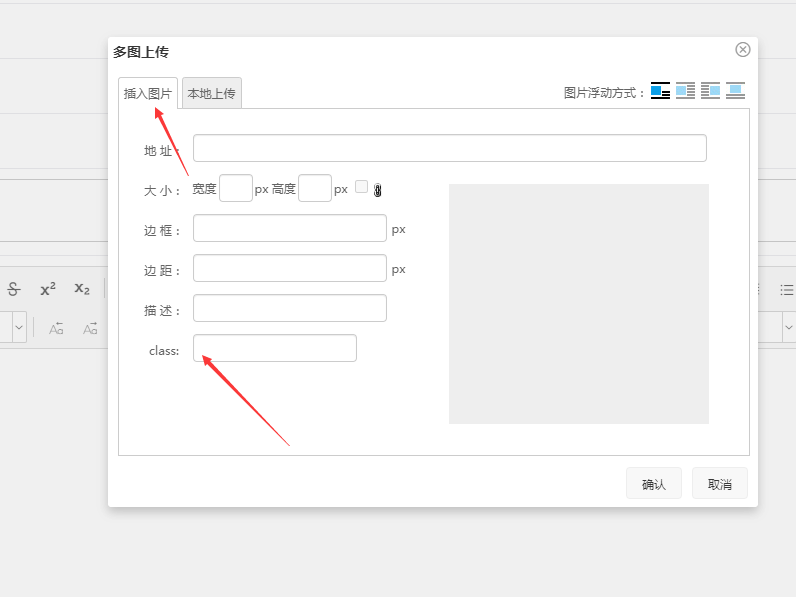The height and width of the screenshot is (597, 796).
Task: Select the centered image alignment icon
Action: click(736, 91)
